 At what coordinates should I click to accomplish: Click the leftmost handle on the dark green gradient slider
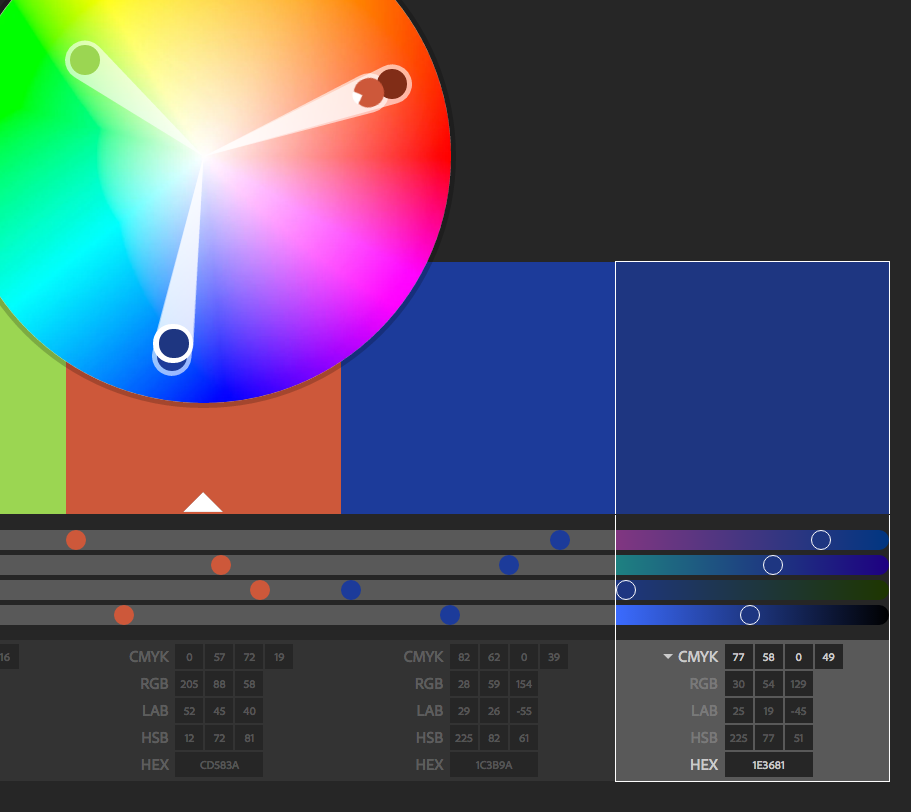tap(626, 590)
